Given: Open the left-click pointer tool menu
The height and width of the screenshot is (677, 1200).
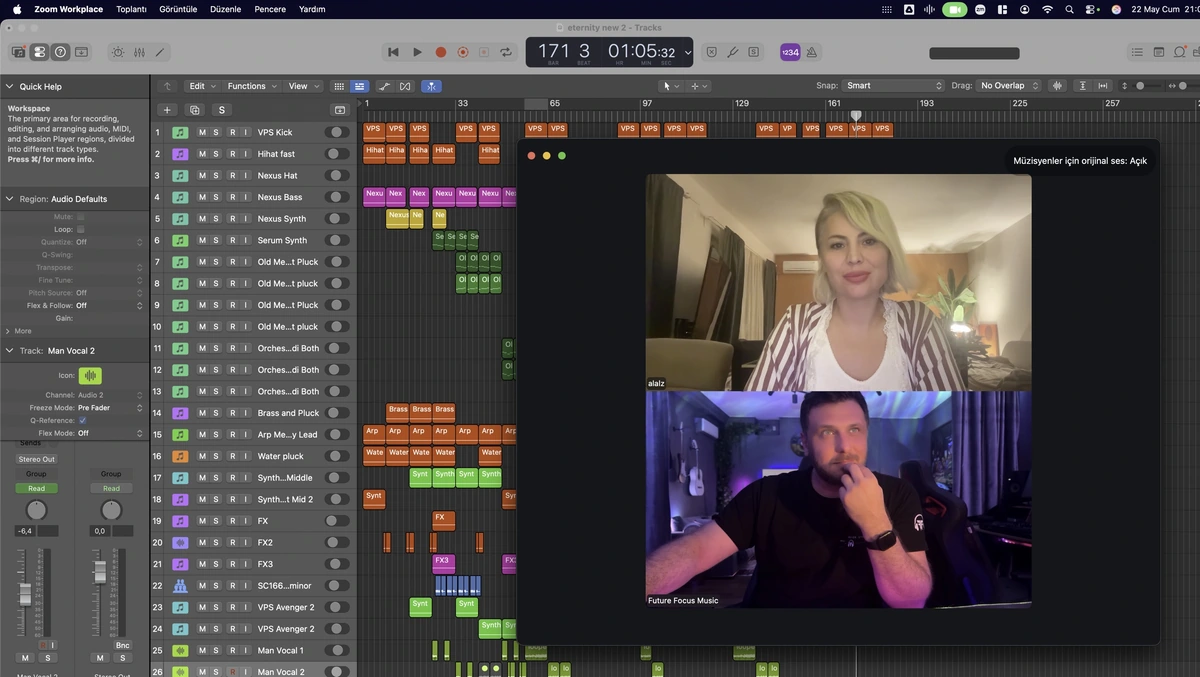Looking at the screenshot, I should click(x=671, y=86).
